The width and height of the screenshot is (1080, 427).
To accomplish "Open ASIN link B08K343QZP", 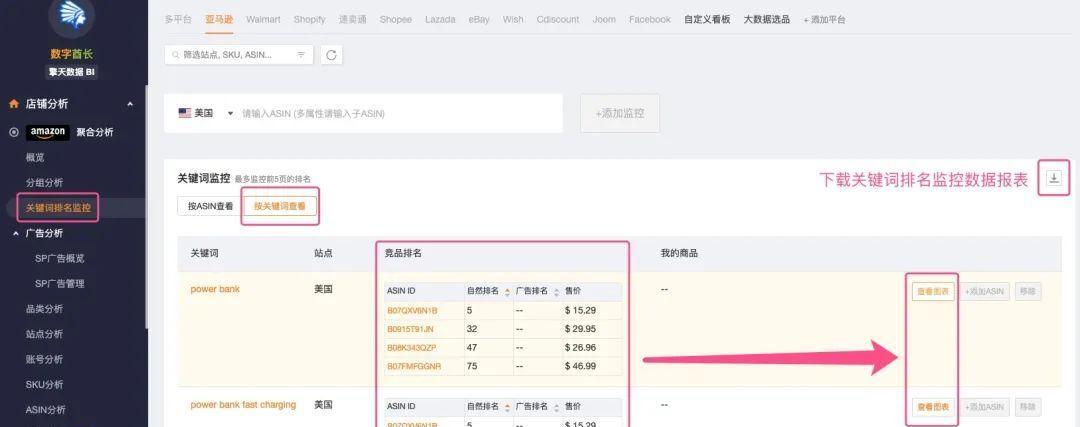I will [x=412, y=348].
